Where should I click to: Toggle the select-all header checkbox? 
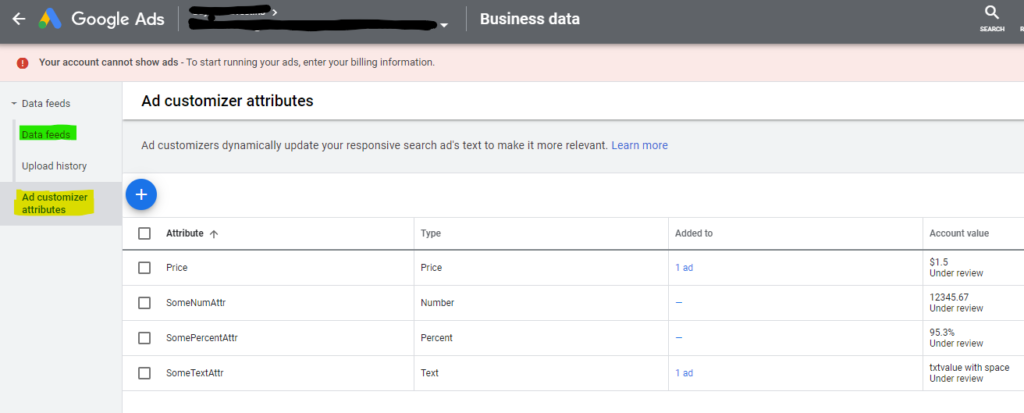[x=144, y=233]
